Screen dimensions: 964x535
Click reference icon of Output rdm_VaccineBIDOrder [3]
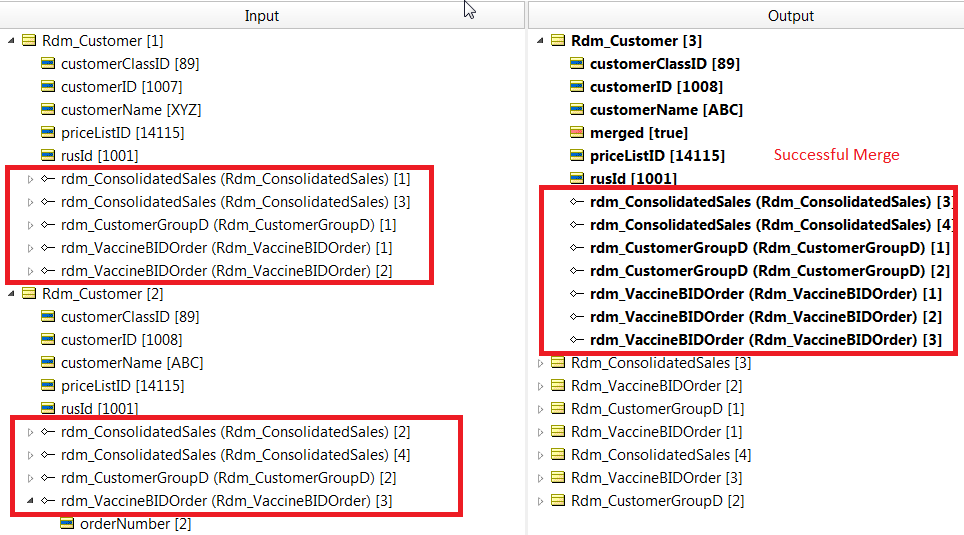[577, 339]
